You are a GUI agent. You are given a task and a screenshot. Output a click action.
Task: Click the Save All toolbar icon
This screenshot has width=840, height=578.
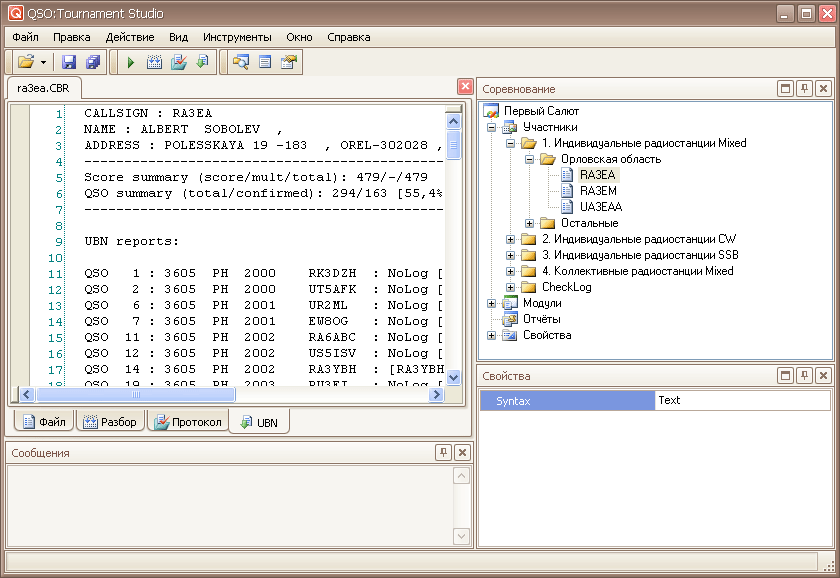pos(93,62)
